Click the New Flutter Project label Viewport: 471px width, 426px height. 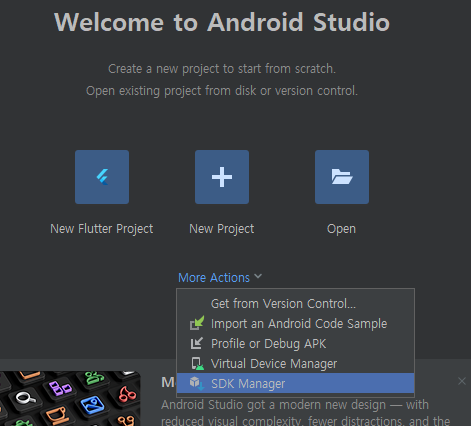tap(102, 229)
